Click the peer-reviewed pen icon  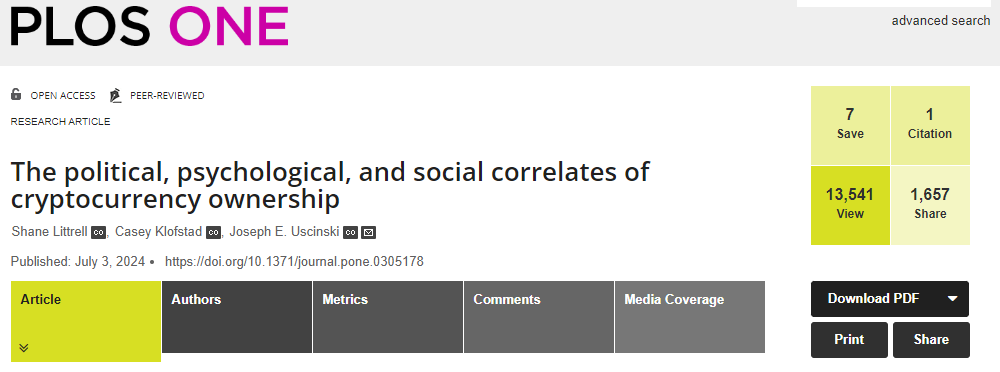[115, 95]
